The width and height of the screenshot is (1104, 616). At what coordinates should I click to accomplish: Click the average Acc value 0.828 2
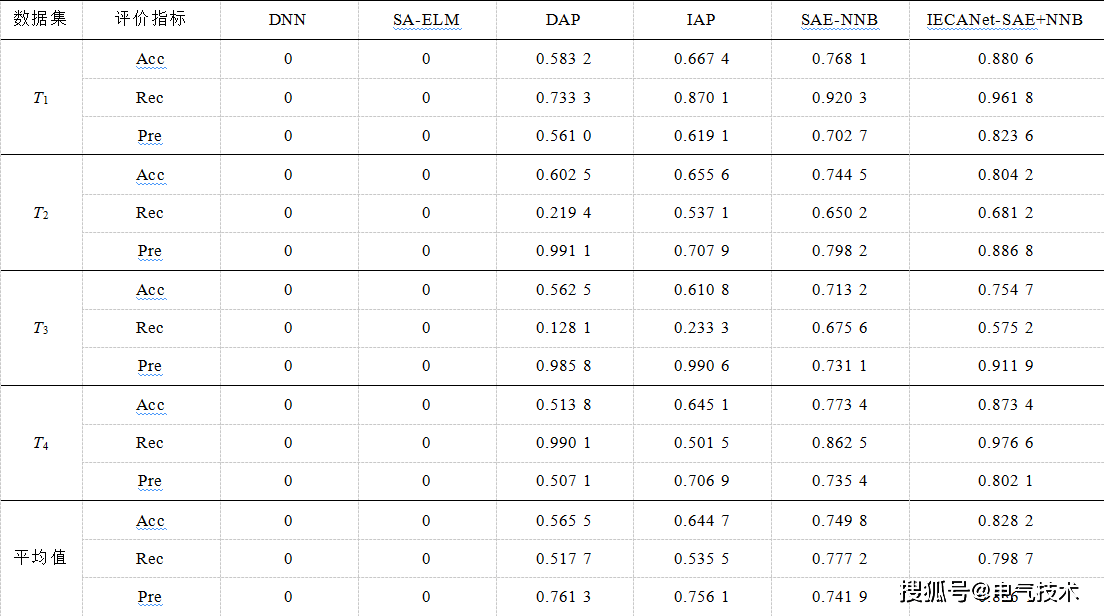1005,520
